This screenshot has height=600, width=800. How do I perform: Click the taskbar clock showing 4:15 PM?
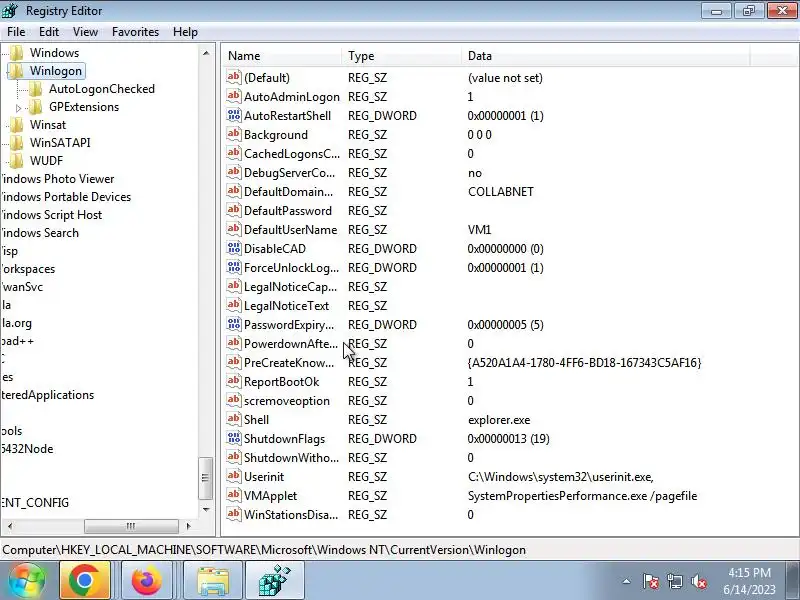click(749, 581)
